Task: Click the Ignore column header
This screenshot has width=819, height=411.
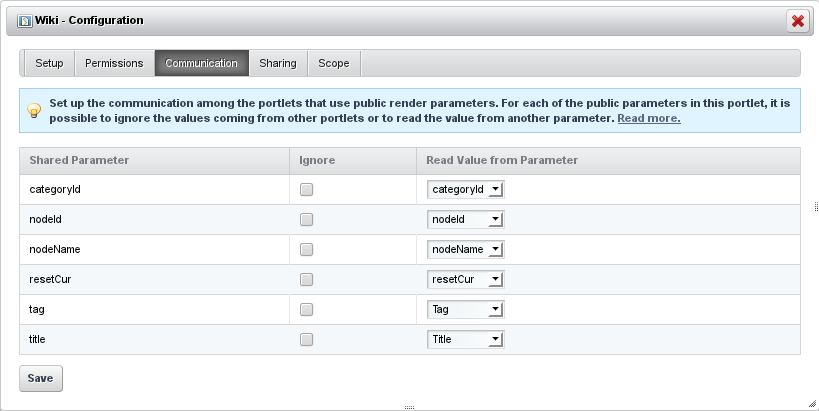Action: [353, 160]
